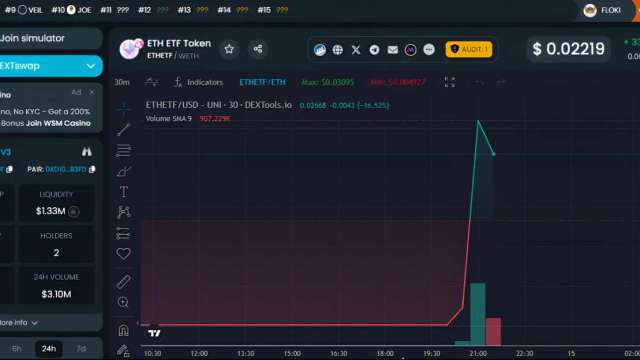Open the 30m timeframe selector
The width and height of the screenshot is (640, 360).
pyautogui.click(x=122, y=82)
